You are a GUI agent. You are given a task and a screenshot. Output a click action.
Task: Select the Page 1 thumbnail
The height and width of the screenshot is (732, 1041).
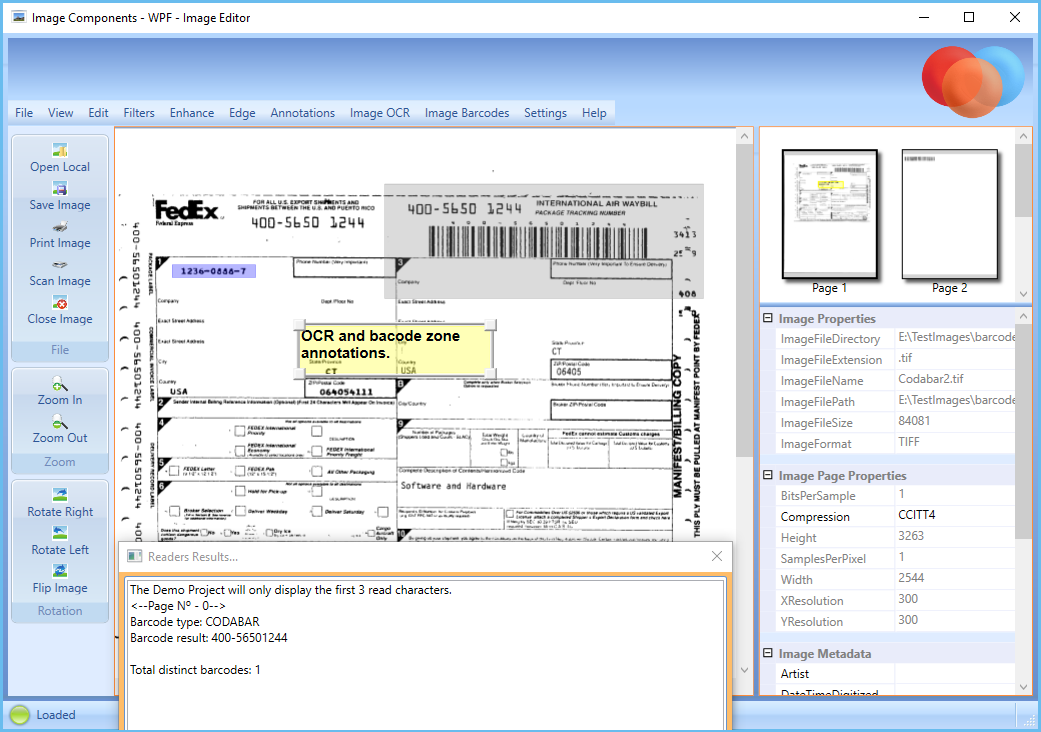point(829,214)
